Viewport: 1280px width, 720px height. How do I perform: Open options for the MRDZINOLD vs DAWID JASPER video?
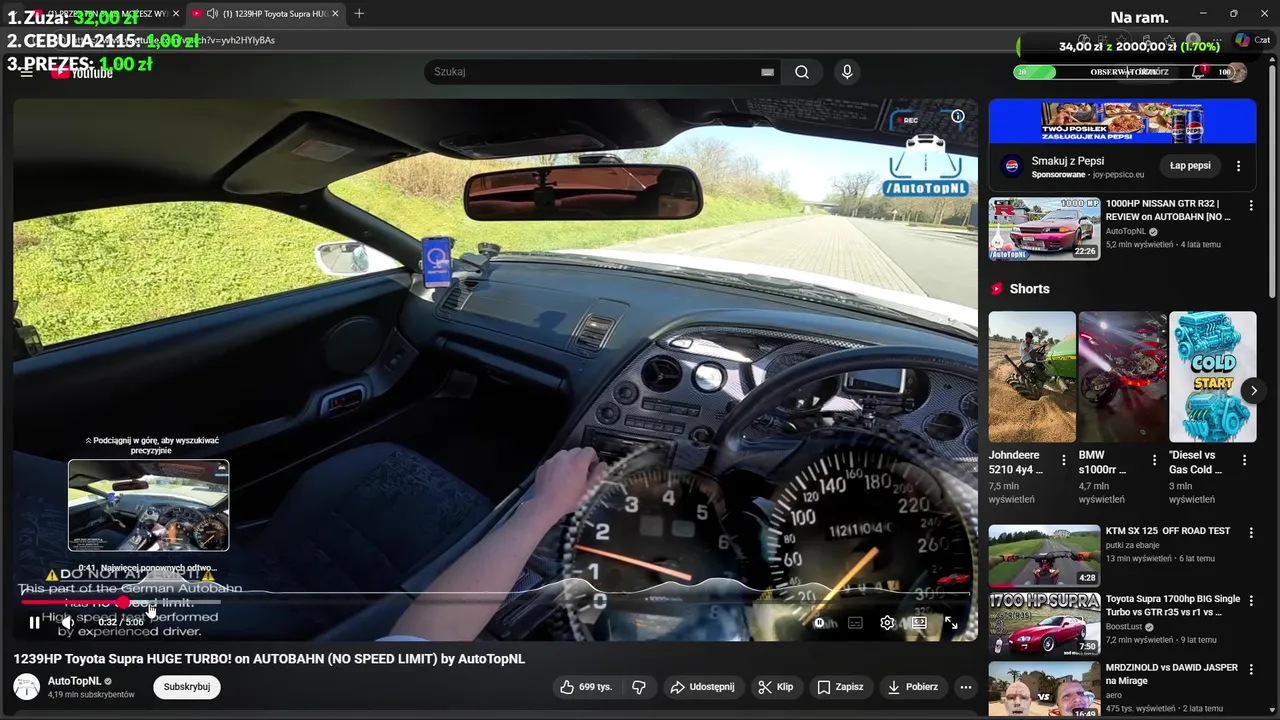1250,668
